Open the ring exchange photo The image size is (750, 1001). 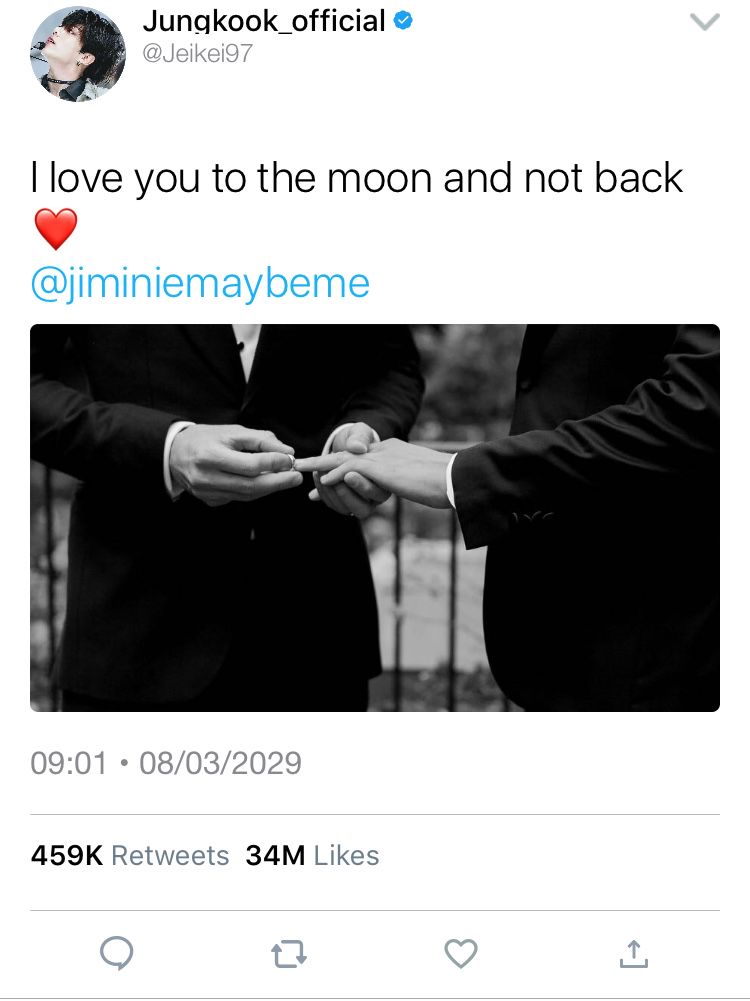(375, 518)
